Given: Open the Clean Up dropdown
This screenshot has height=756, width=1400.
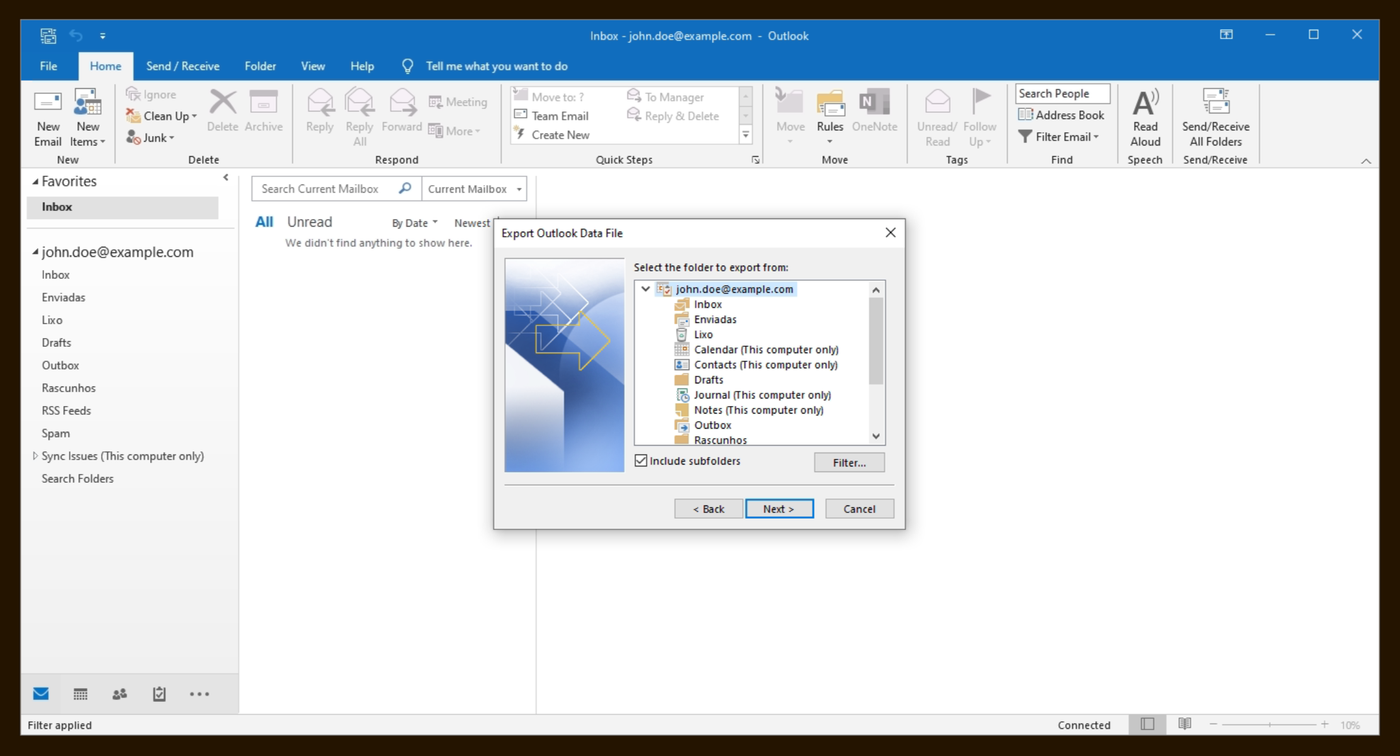Looking at the screenshot, I should [162, 116].
